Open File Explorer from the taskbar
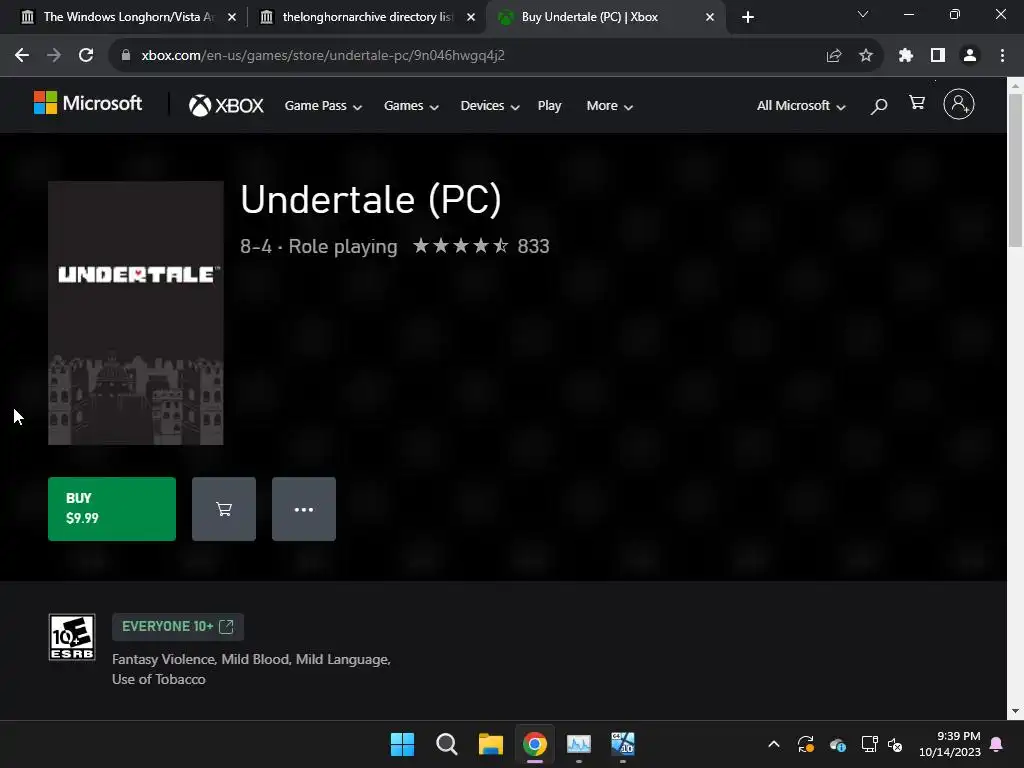Viewport: 1024px width, 768px height. point(490,744)
